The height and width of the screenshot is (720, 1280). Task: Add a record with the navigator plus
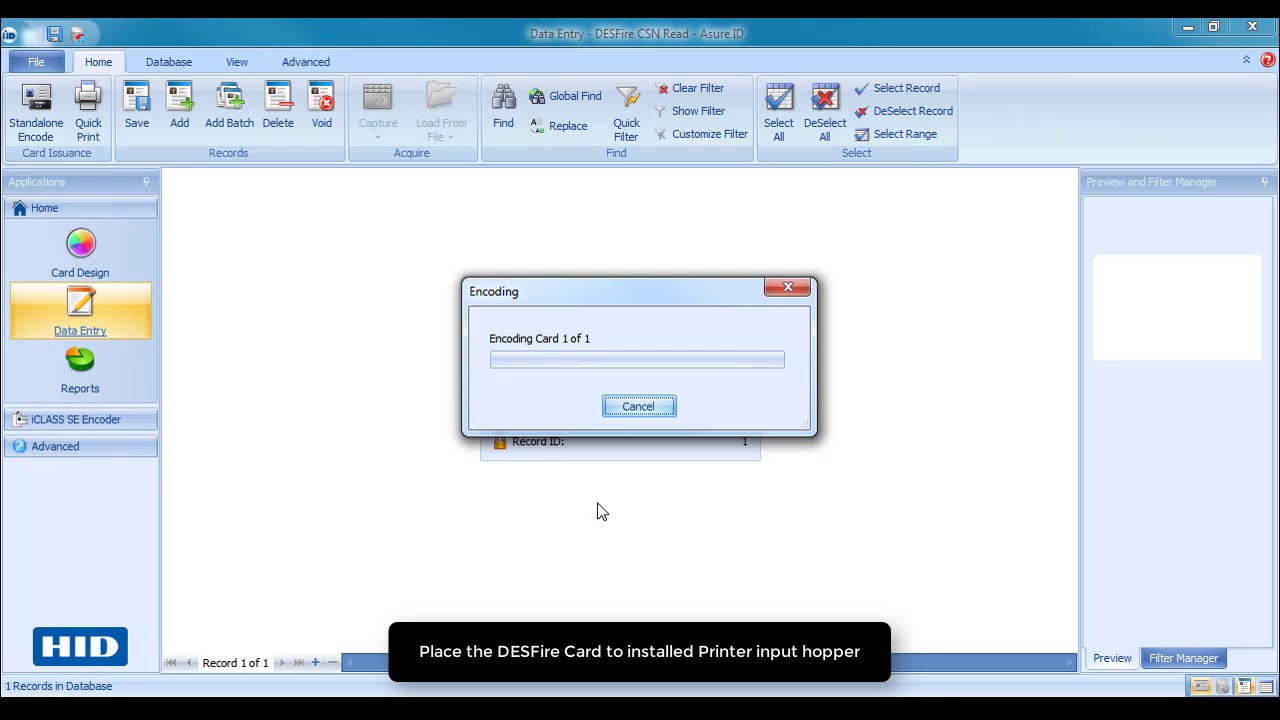click(315, 663)
